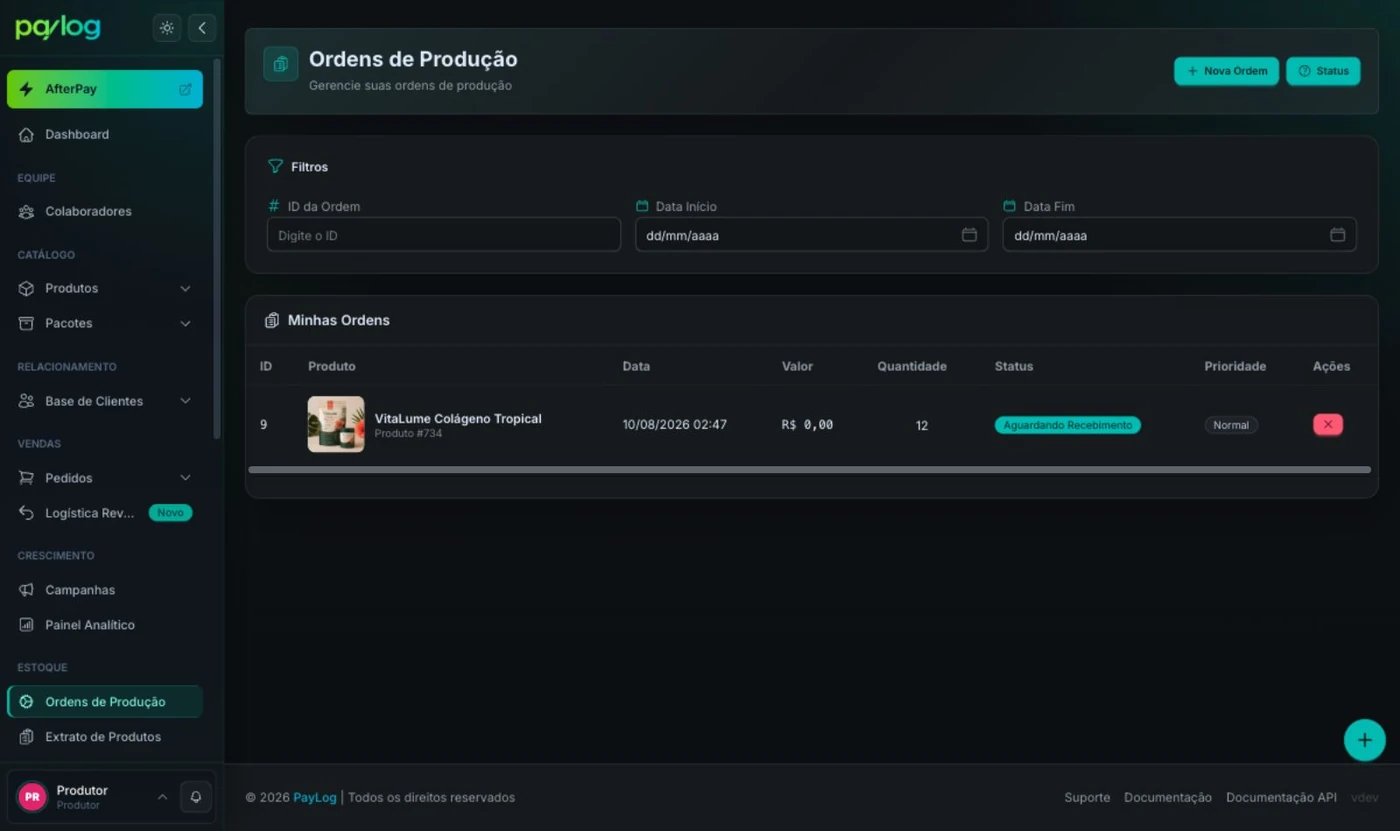This screenshot has height=831, width=1400.
Task: Open Campanhas page
Action: pyautogui.click(x=105, y=590)
